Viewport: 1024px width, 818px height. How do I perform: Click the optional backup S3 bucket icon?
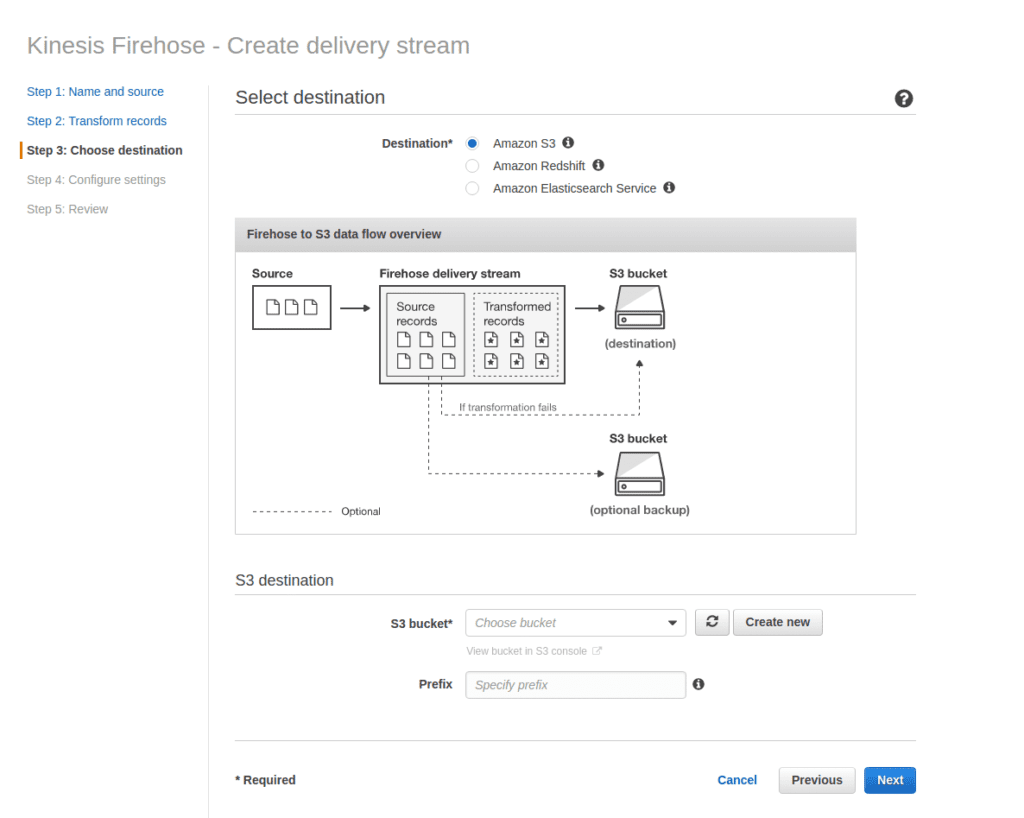click(x=639, y=474)
